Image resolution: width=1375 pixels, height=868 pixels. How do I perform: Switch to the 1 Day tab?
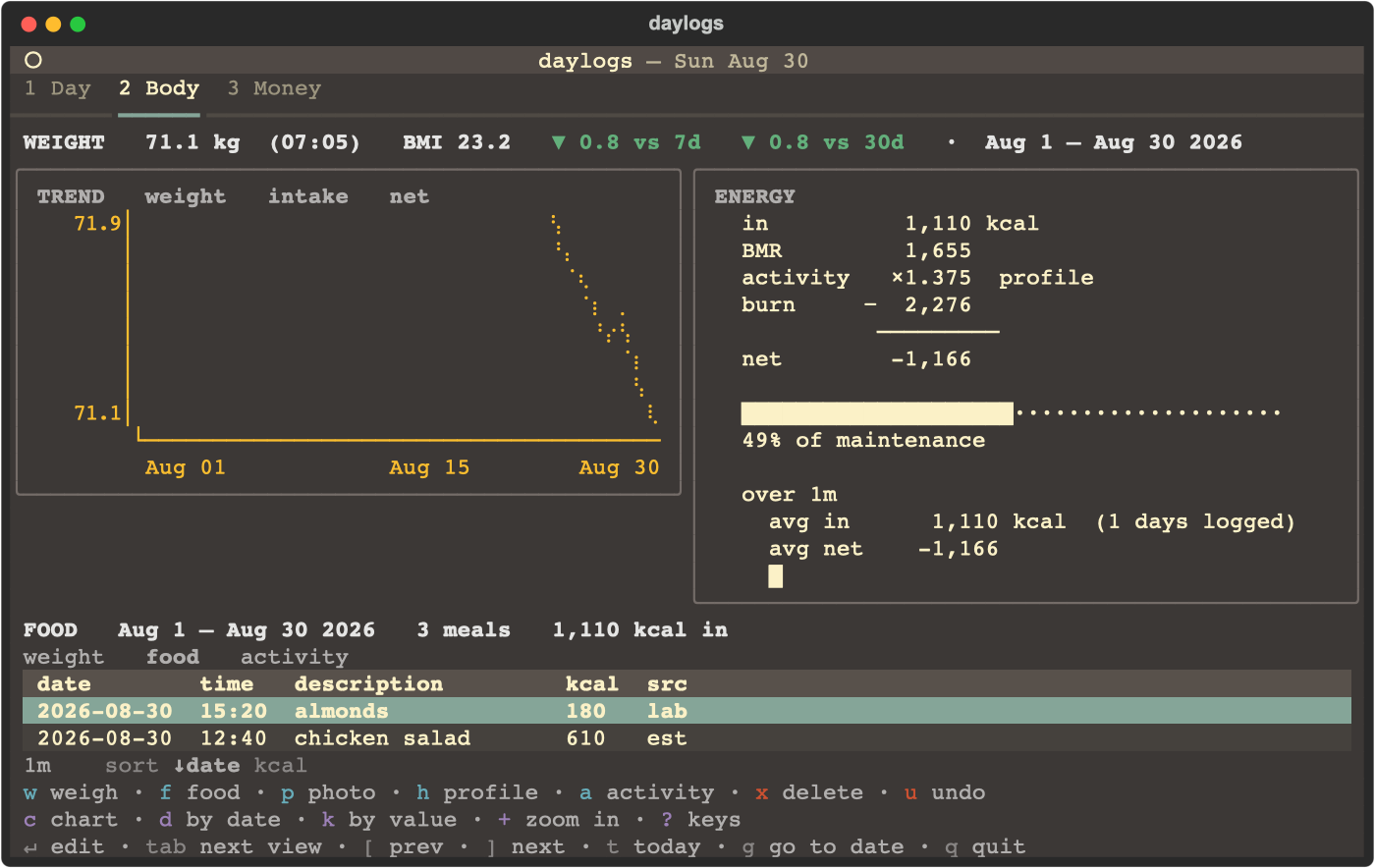[57, 88]
